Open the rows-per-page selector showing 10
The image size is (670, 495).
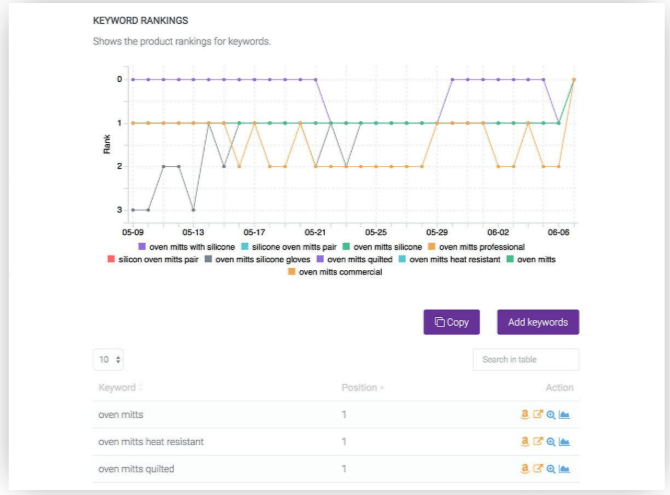coord(109,359)
